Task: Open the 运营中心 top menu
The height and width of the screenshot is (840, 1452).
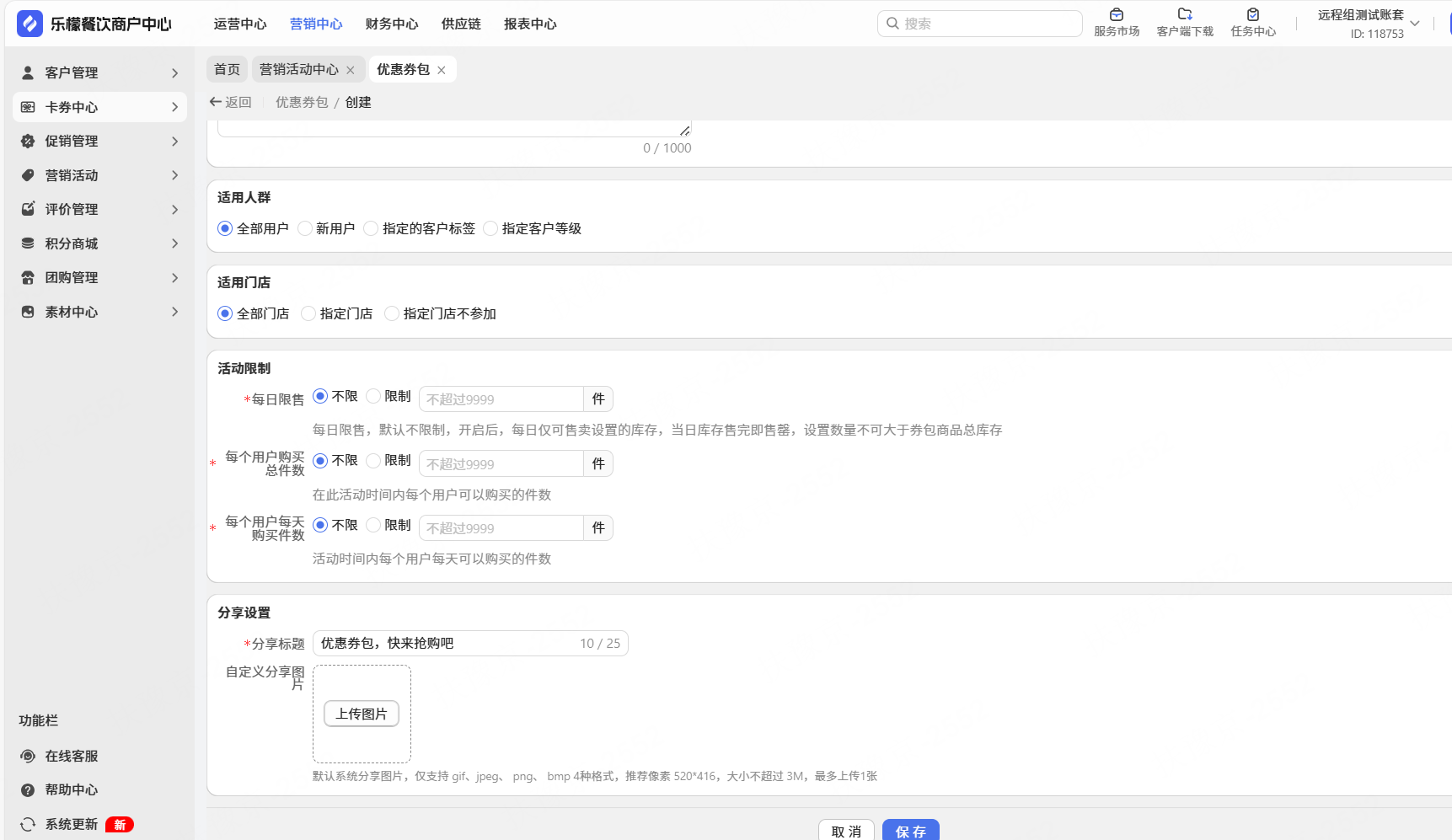Action: 240,24
